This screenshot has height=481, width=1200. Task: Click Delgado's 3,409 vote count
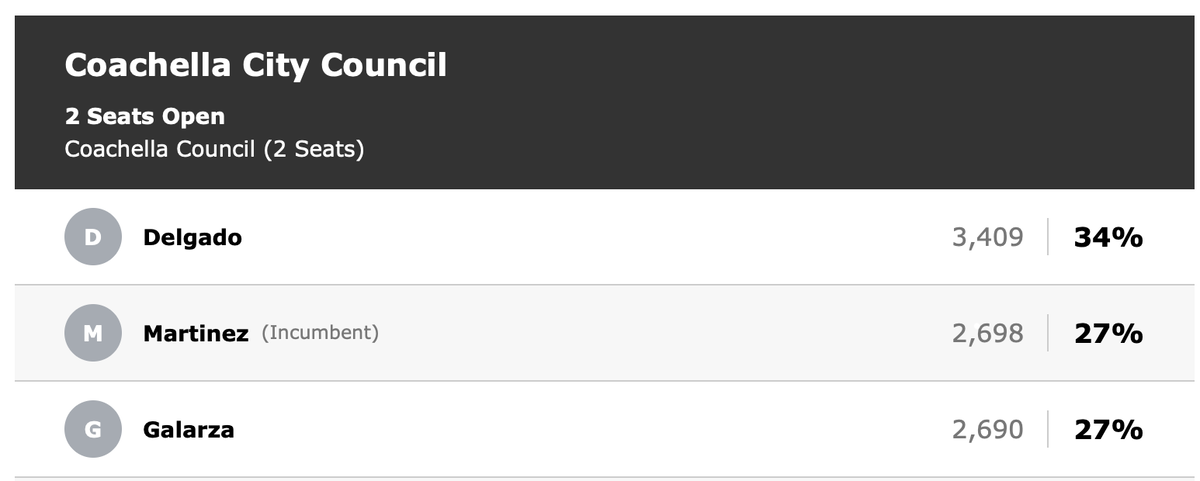[x=987, y=237]
